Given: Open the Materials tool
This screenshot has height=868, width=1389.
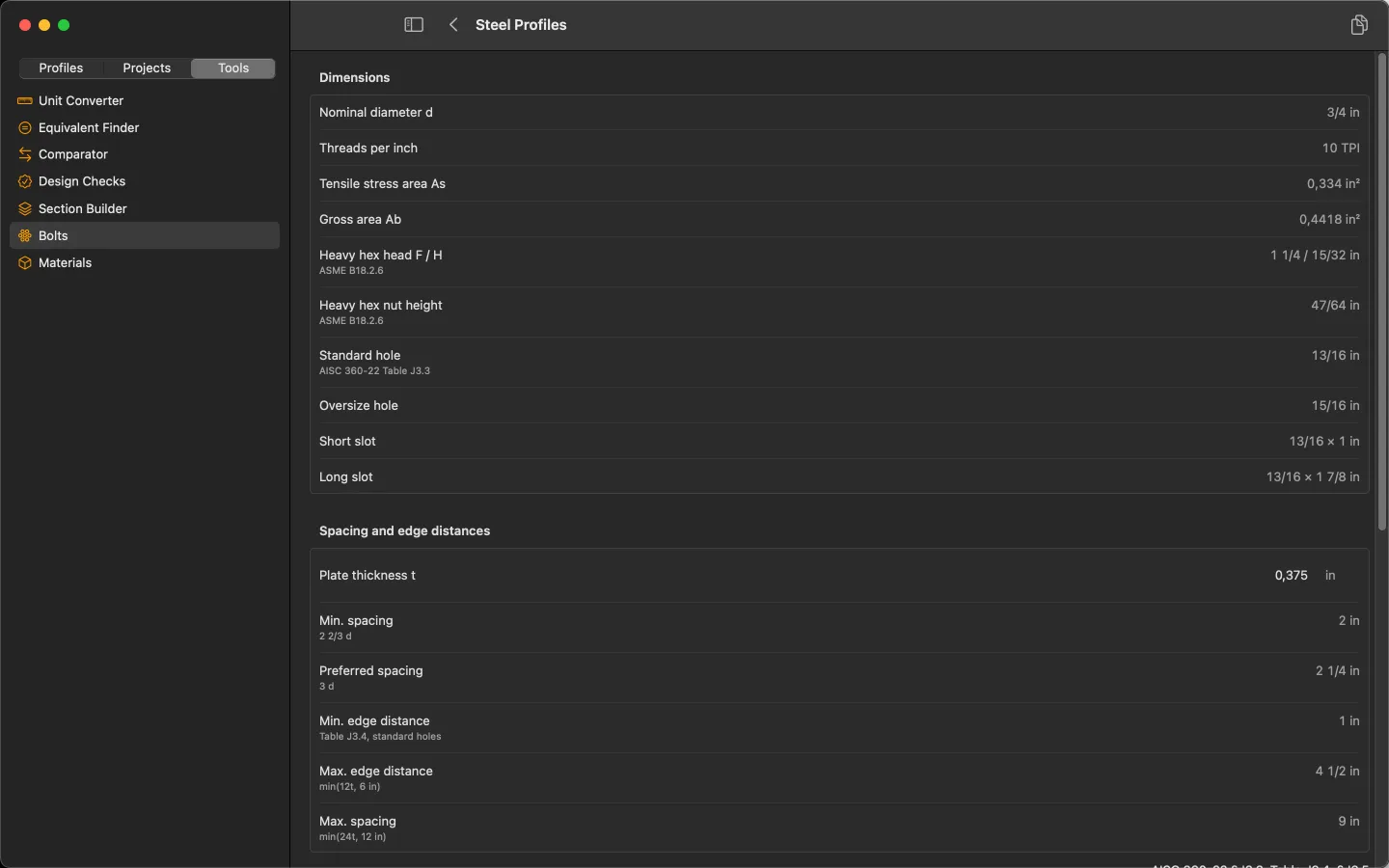Looking at the screenshot, I should [145, 262].
